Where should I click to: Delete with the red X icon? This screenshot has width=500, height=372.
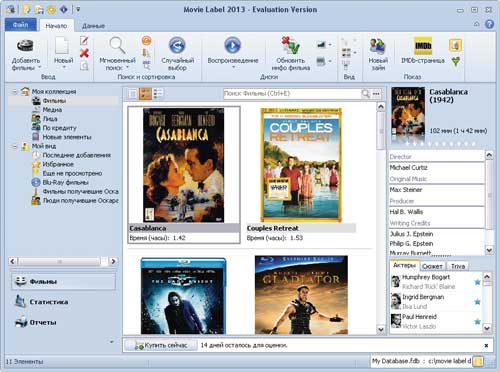(x=84, y=53)
